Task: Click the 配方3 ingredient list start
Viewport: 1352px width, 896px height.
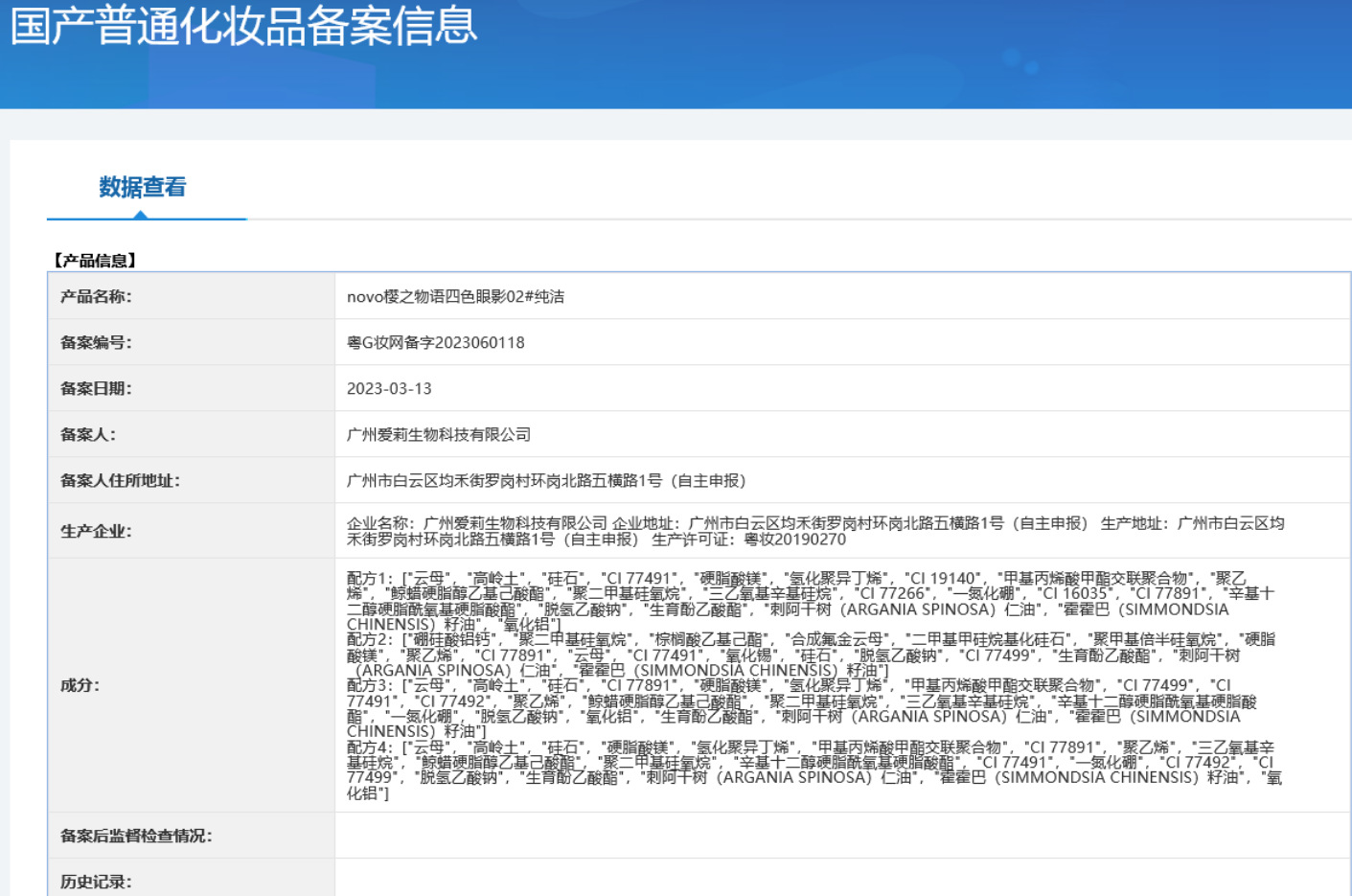Action: click(x=370, y=686)
